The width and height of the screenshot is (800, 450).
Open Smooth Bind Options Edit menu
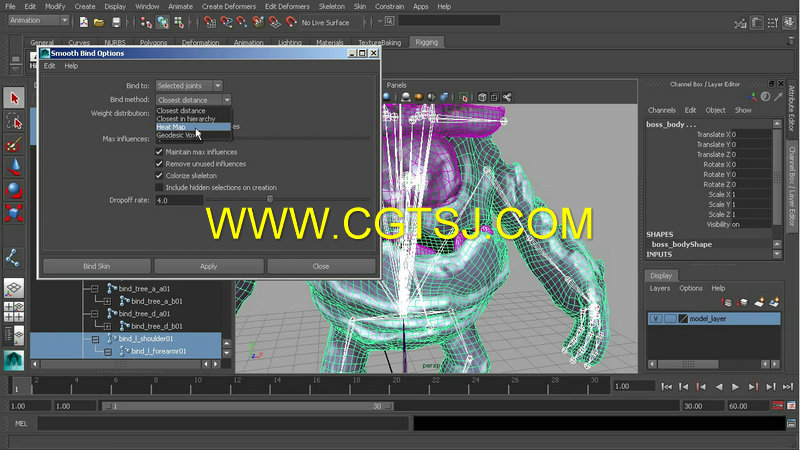click(49, 66)
